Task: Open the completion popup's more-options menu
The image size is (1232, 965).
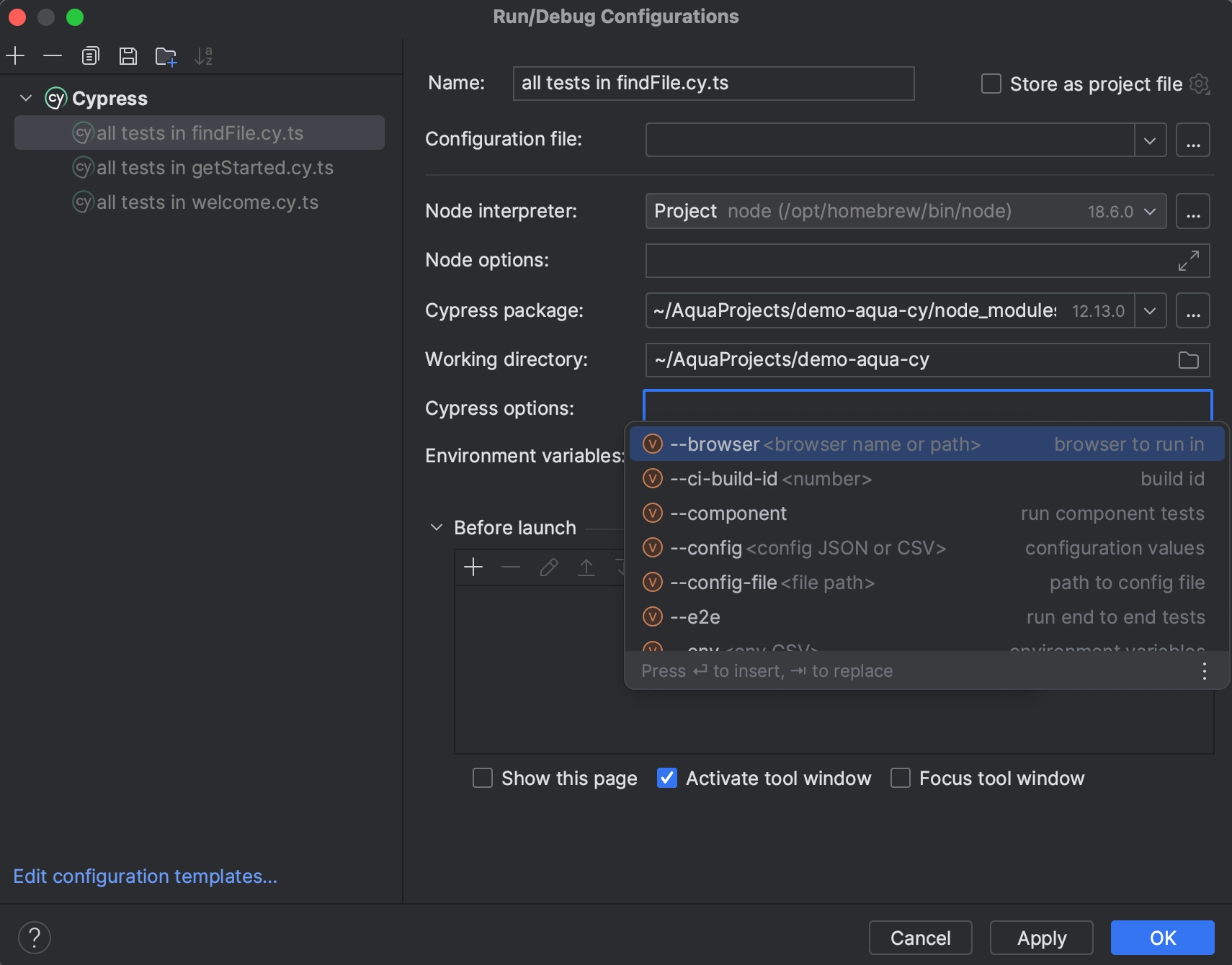Action: [x=1205, y=671]
